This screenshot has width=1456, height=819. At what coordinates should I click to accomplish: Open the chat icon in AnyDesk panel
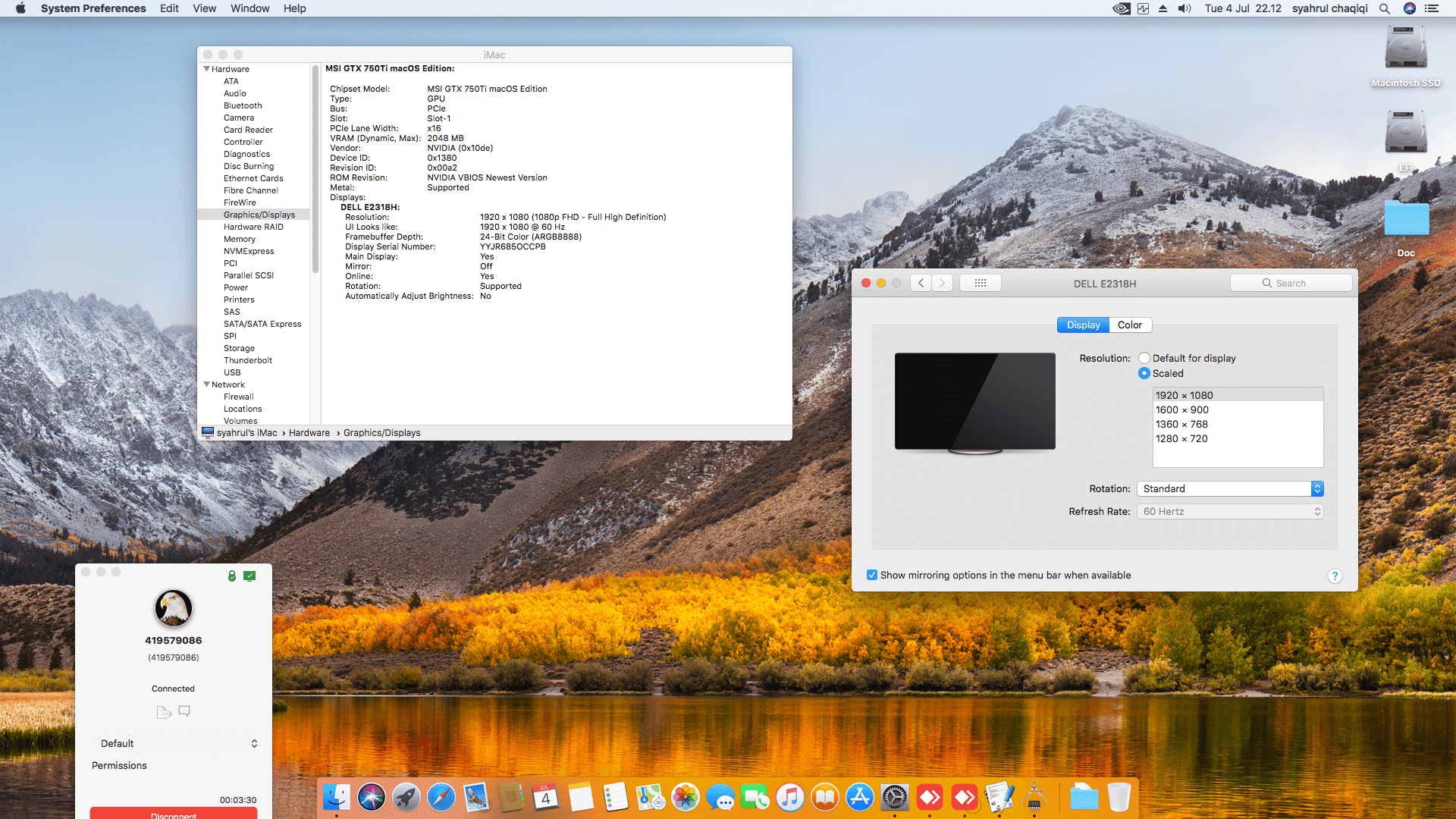[x=184, y=711]
